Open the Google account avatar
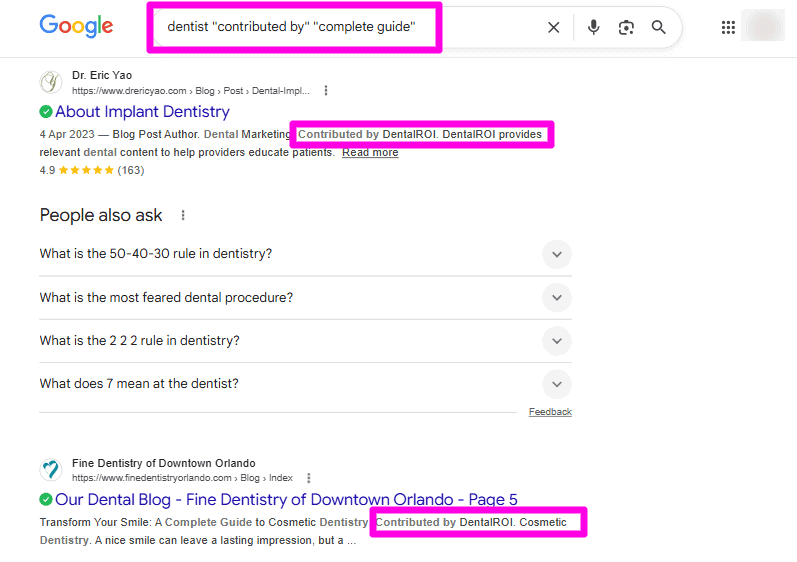 pyautogui.click(x=762, y=25)
